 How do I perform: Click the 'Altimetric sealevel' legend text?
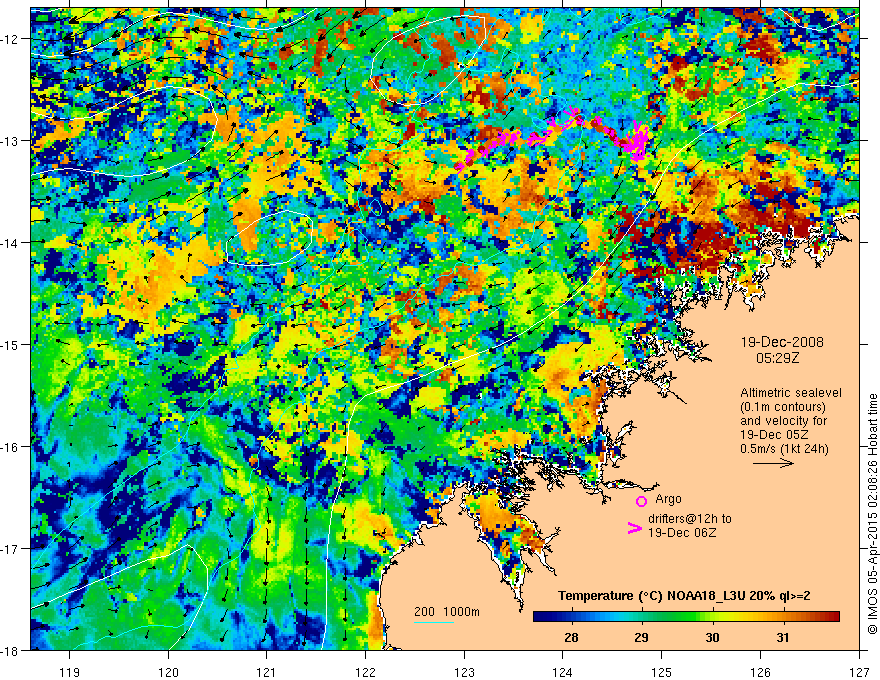pyautogui.click(x=791, y=393)
